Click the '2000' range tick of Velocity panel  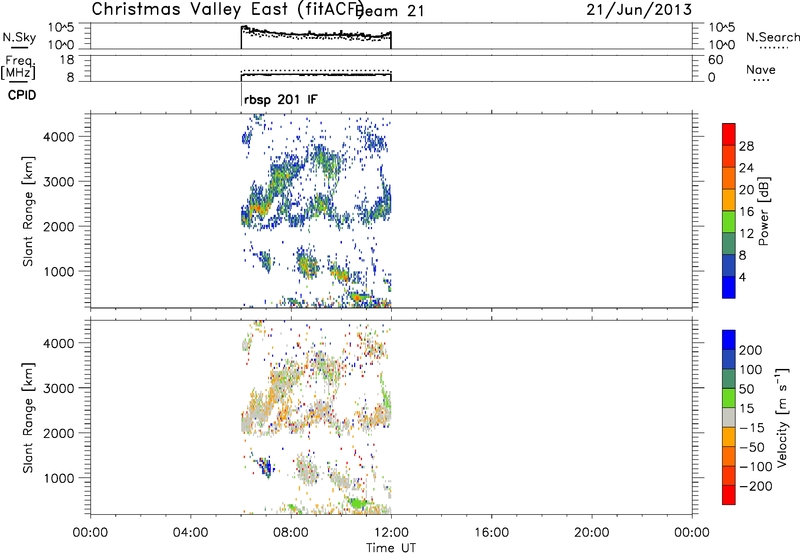pyautogui.click(x=59, y=433)
